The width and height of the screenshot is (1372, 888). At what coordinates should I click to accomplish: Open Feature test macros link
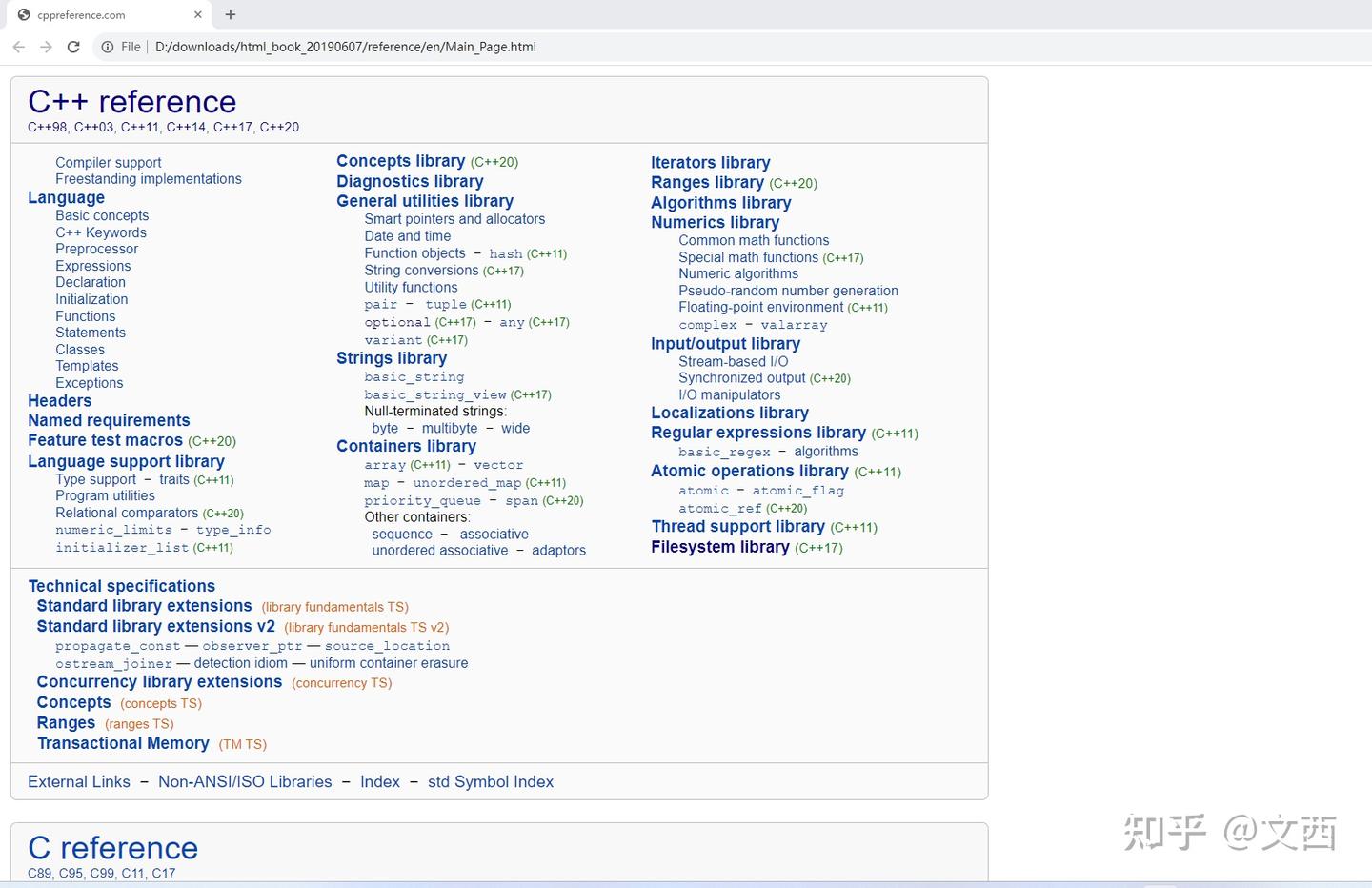pos(105,440)
